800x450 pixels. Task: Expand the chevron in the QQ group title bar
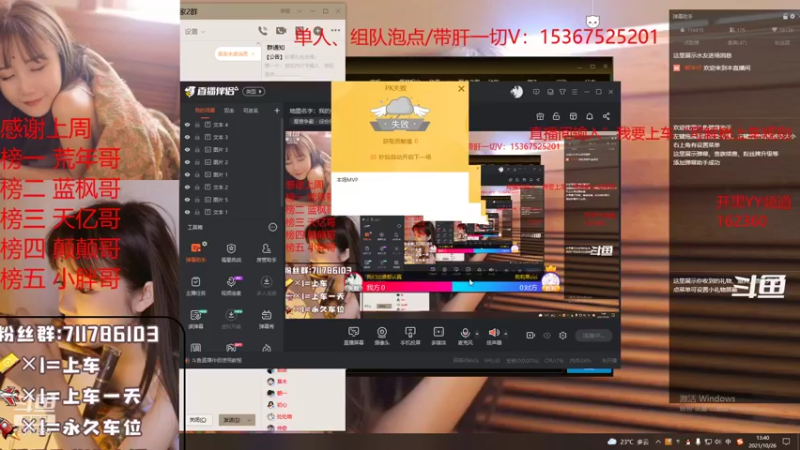tap(299, 11)
